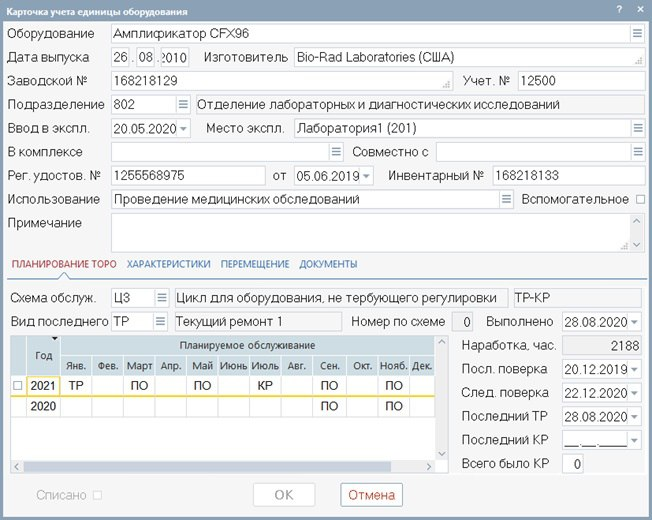Viewport: 652px width, 520px height.
Task: Click ПО cell in November 2020
Action: coord(393,406)
